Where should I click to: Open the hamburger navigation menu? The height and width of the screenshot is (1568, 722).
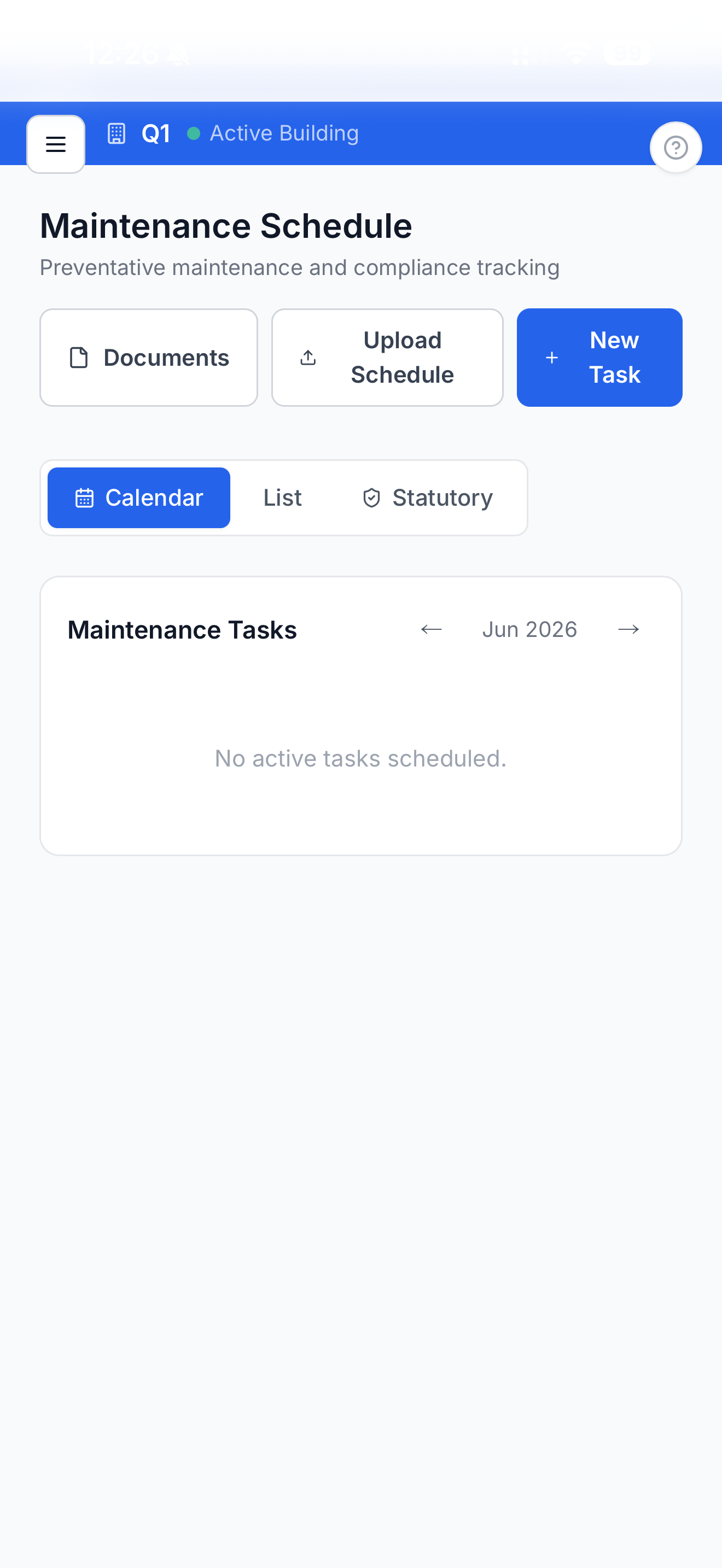pyautogui.click(x=55, y=144)
